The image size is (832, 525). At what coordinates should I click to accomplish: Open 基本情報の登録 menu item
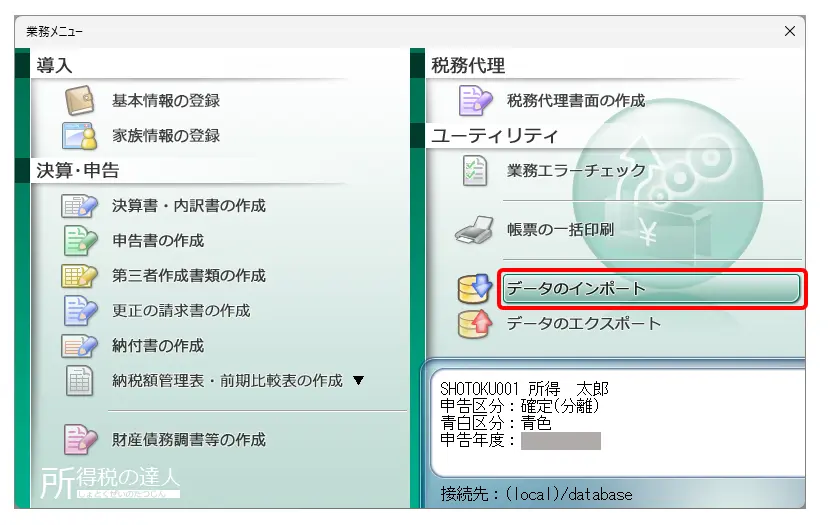point(166,101)
